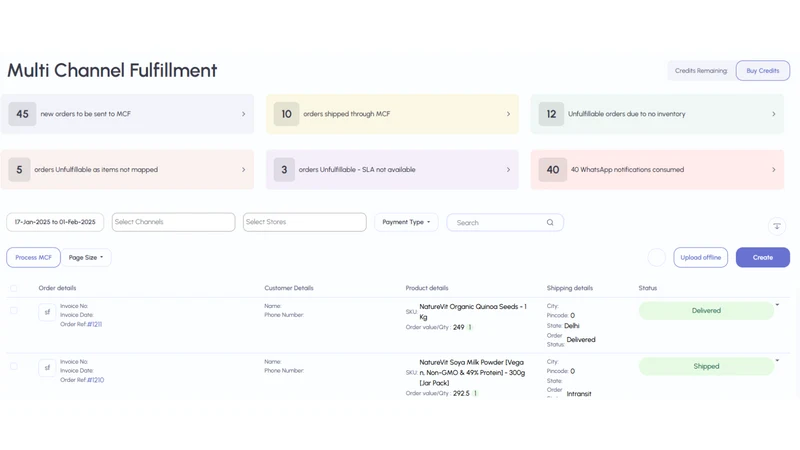800x450 pixels.
Task: Click the date range field 17-Jan-2025 to 01-Feb-2025
Action: [x=55, y=222]
